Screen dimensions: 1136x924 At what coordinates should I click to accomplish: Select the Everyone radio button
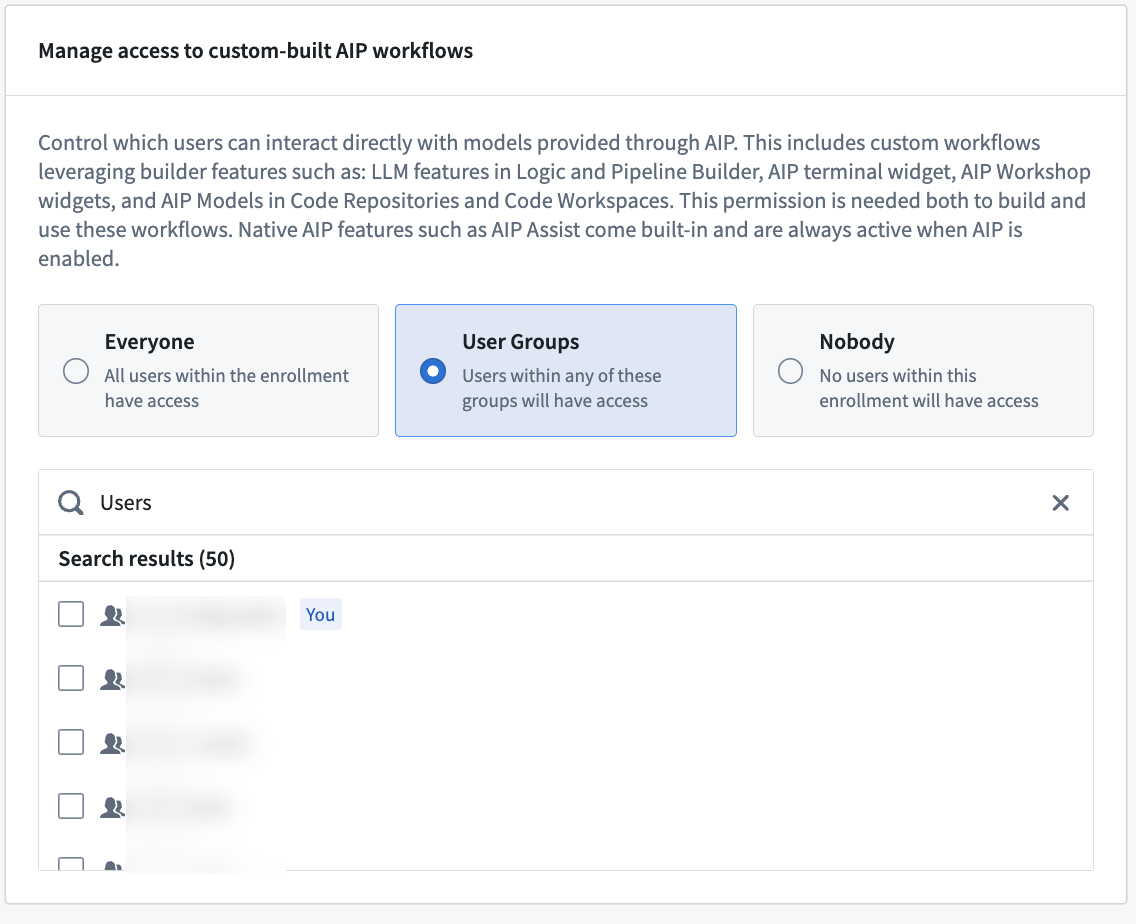coord(76,371)
